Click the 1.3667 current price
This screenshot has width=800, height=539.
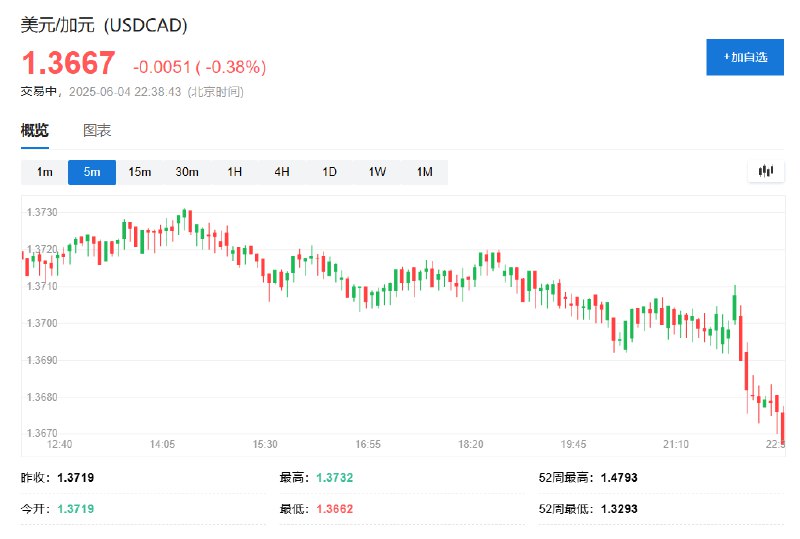point(68,63)
